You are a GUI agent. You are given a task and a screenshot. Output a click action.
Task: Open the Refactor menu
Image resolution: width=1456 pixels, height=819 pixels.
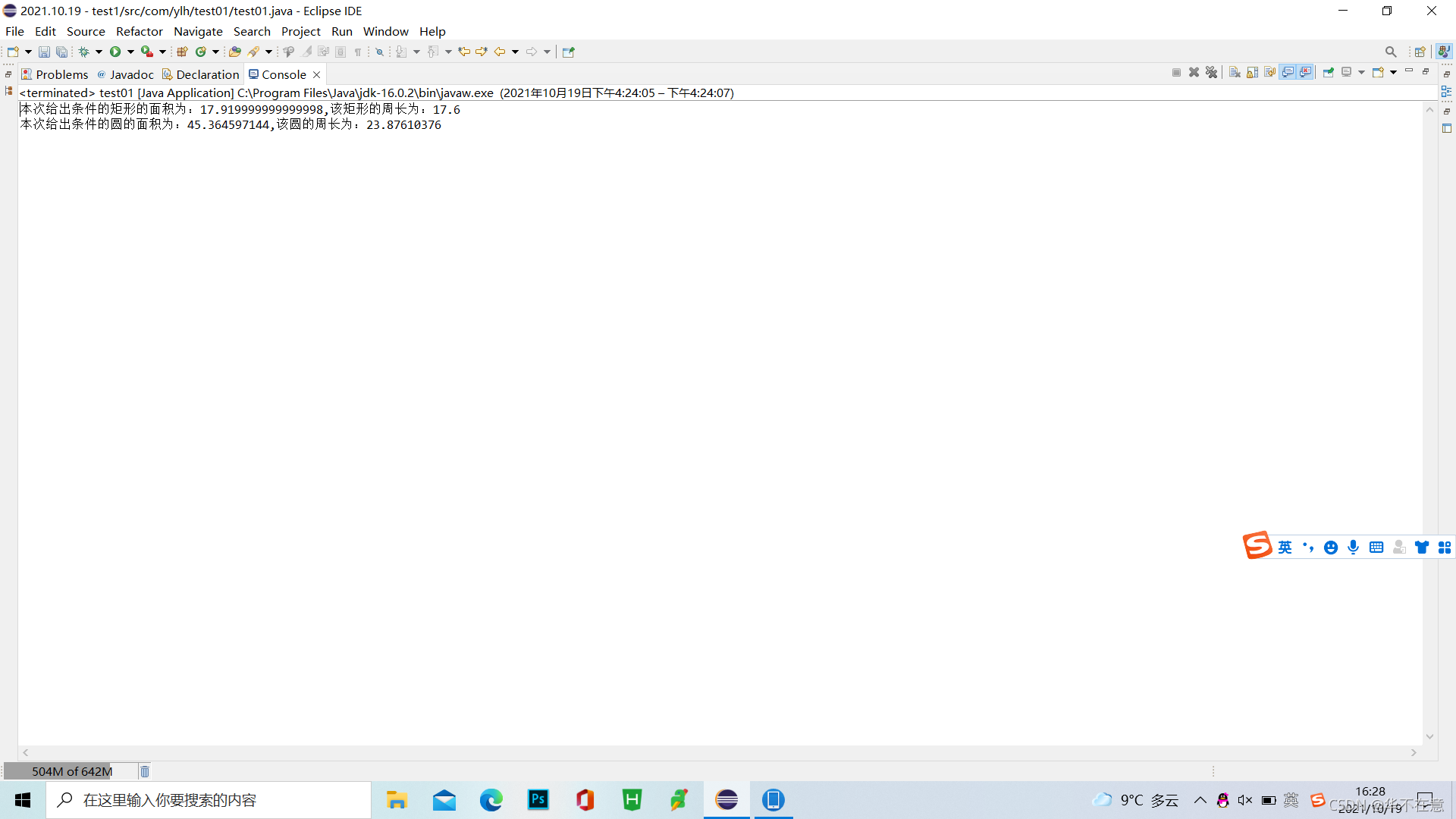139,31
